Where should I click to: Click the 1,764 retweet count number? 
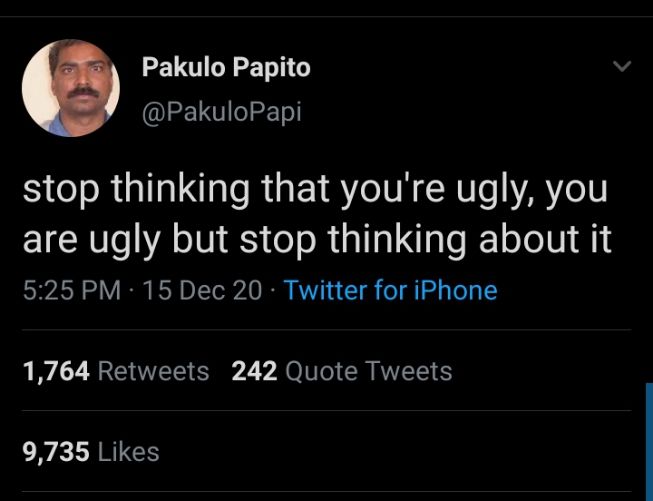coord(56,372)
